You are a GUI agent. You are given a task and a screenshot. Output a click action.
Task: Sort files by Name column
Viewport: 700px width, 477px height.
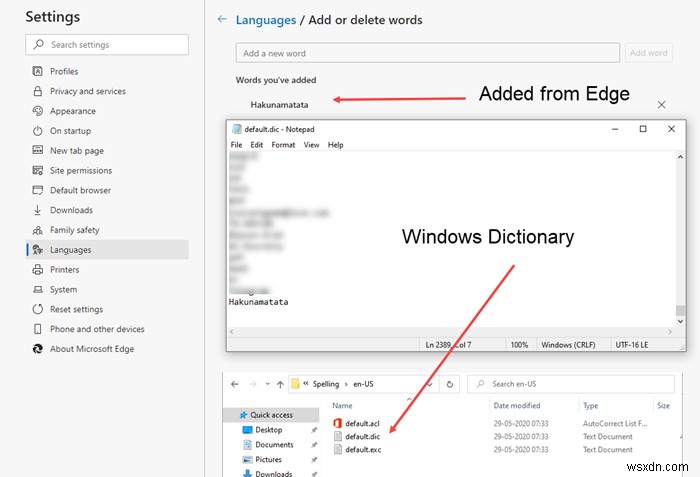click(x=342, y=406)
